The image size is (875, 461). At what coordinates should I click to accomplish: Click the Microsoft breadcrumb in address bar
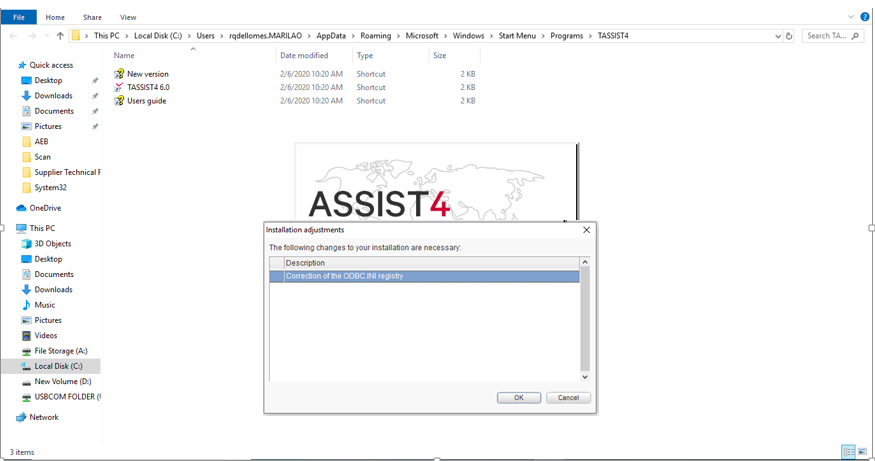point(422,36)
